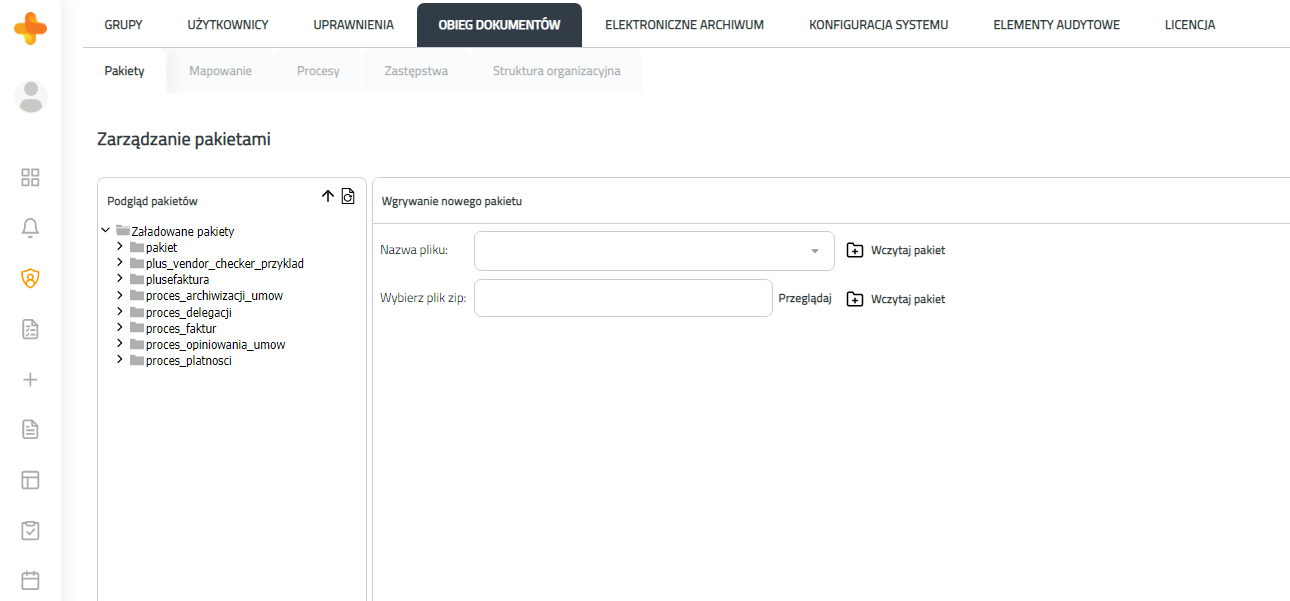Select proces_platnosci tree item
The height and width of the screenshot is (601, 1290).
point(189,360)
